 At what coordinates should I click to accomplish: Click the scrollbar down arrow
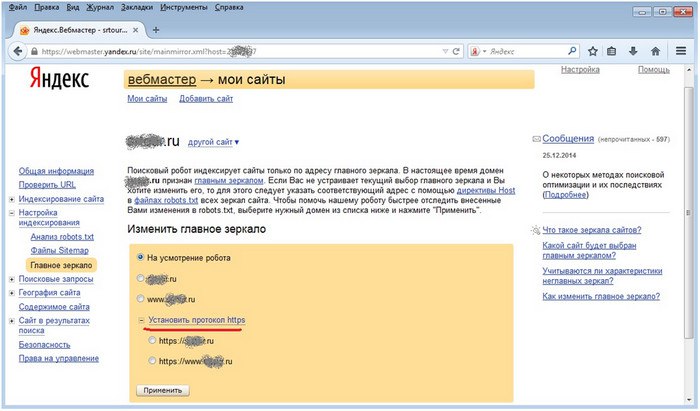(689, 399)
